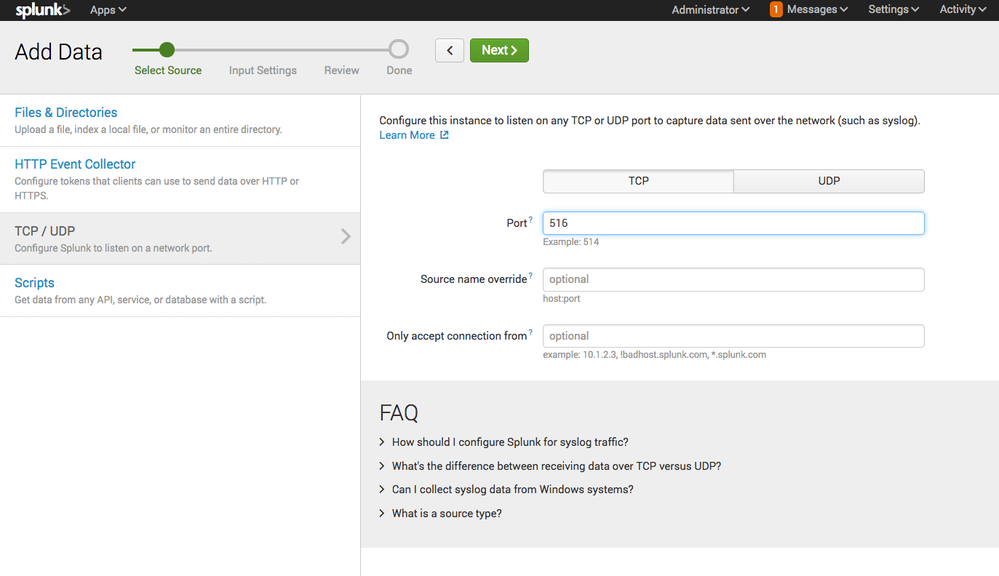Click the back arrow beside Next
Screen dimensions: 999x576
click(x=449, y=50)
